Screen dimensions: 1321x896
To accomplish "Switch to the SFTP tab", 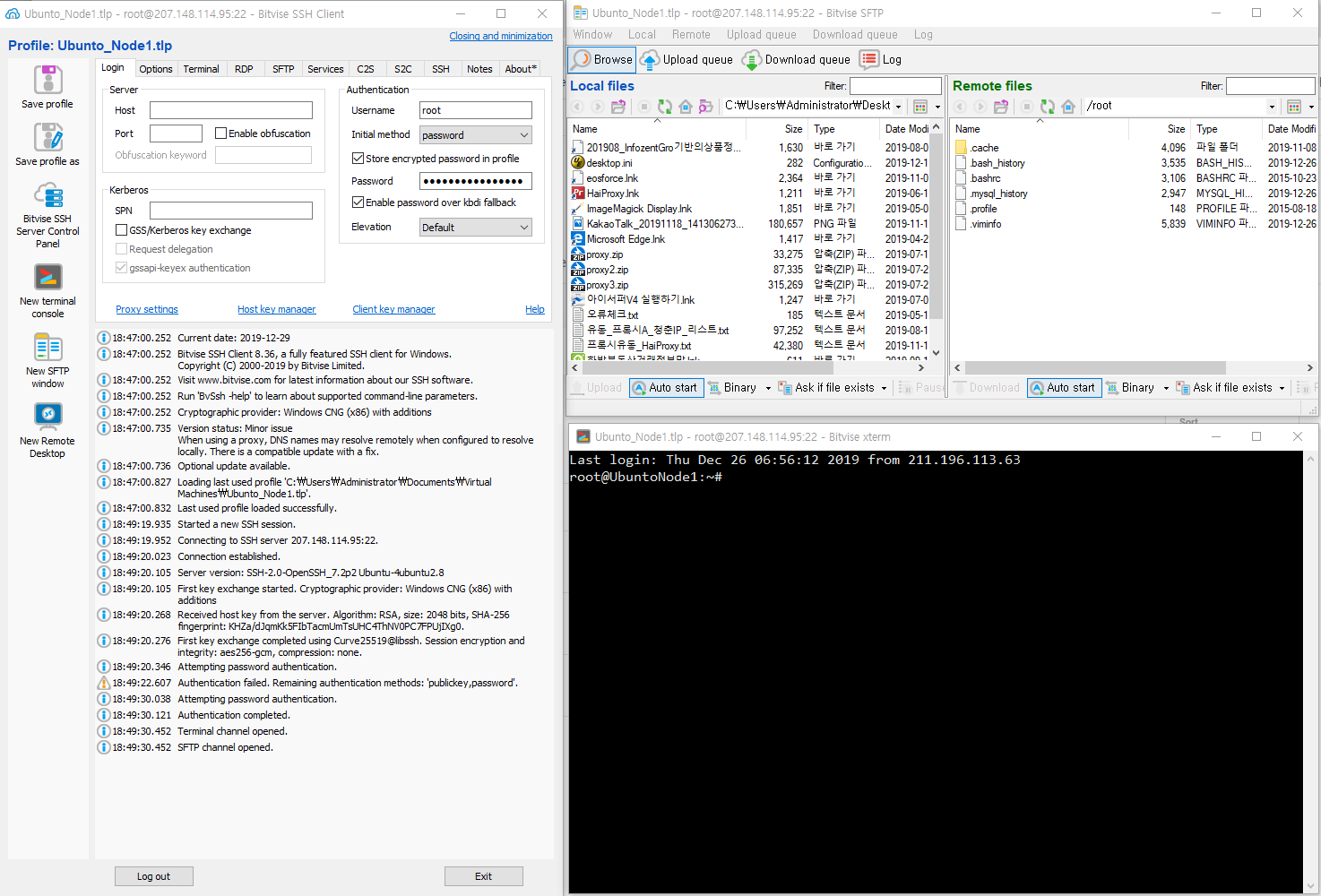I will [283, 69].
